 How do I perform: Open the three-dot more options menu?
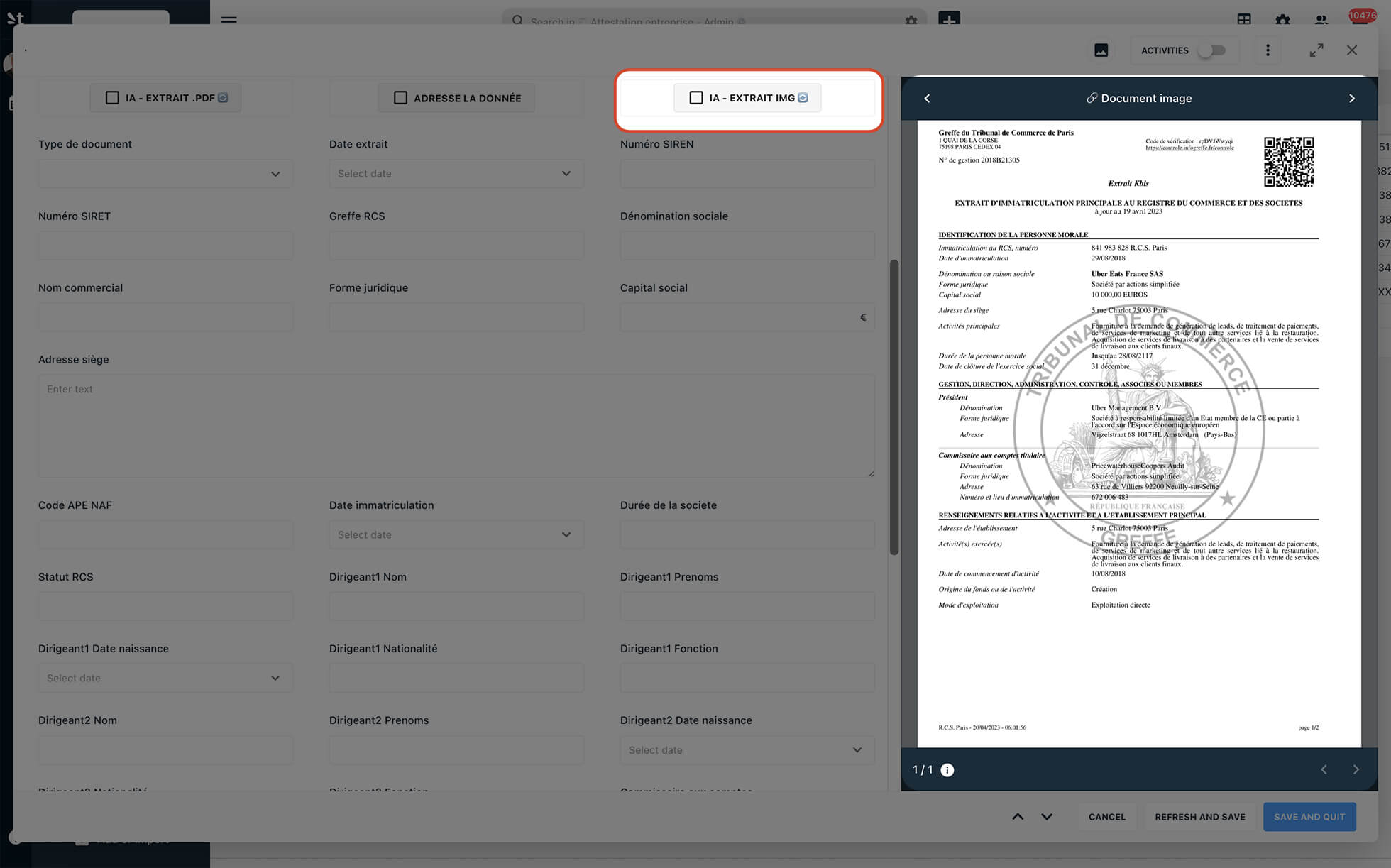pos(1268,50)
